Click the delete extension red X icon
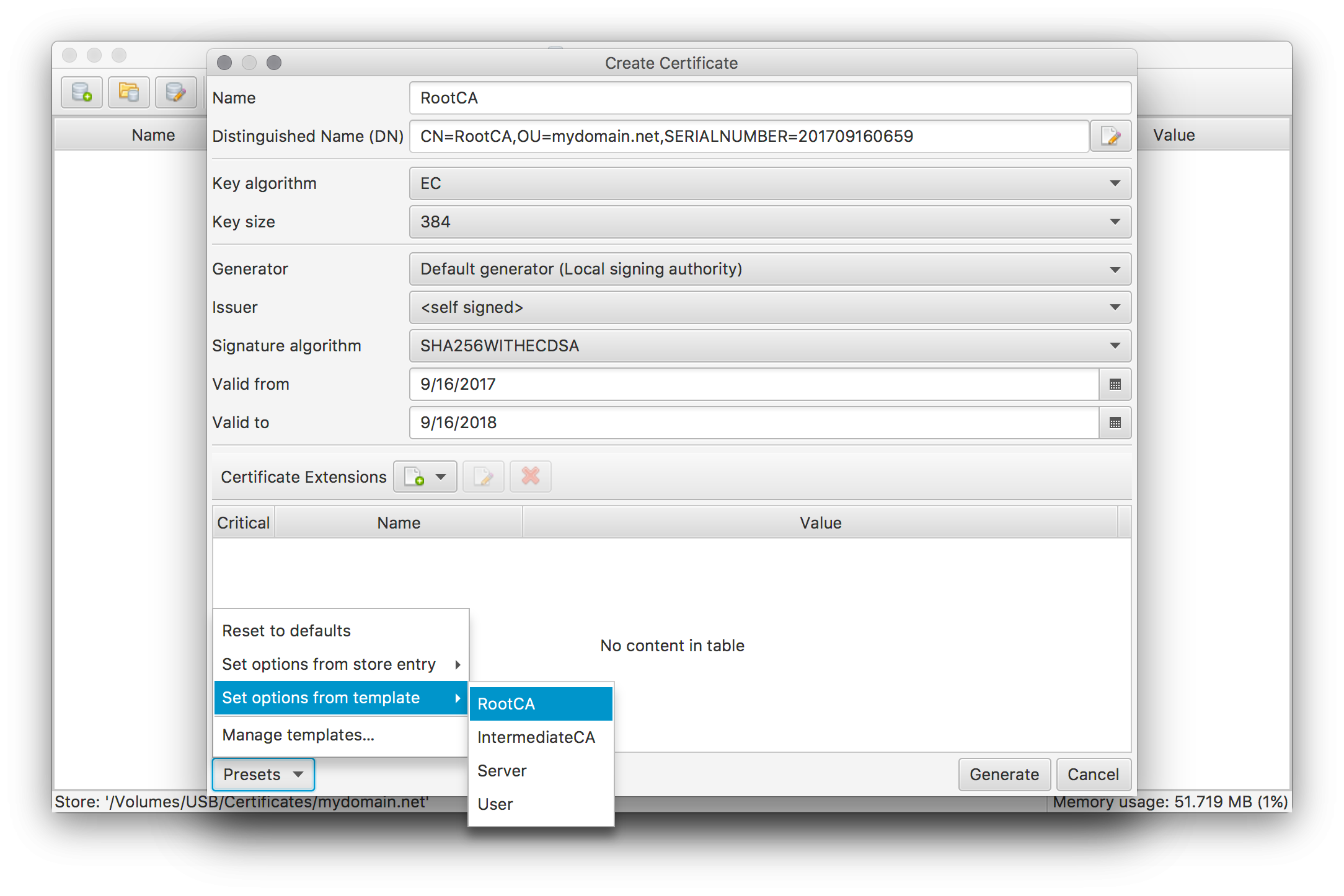 (531, 477)
